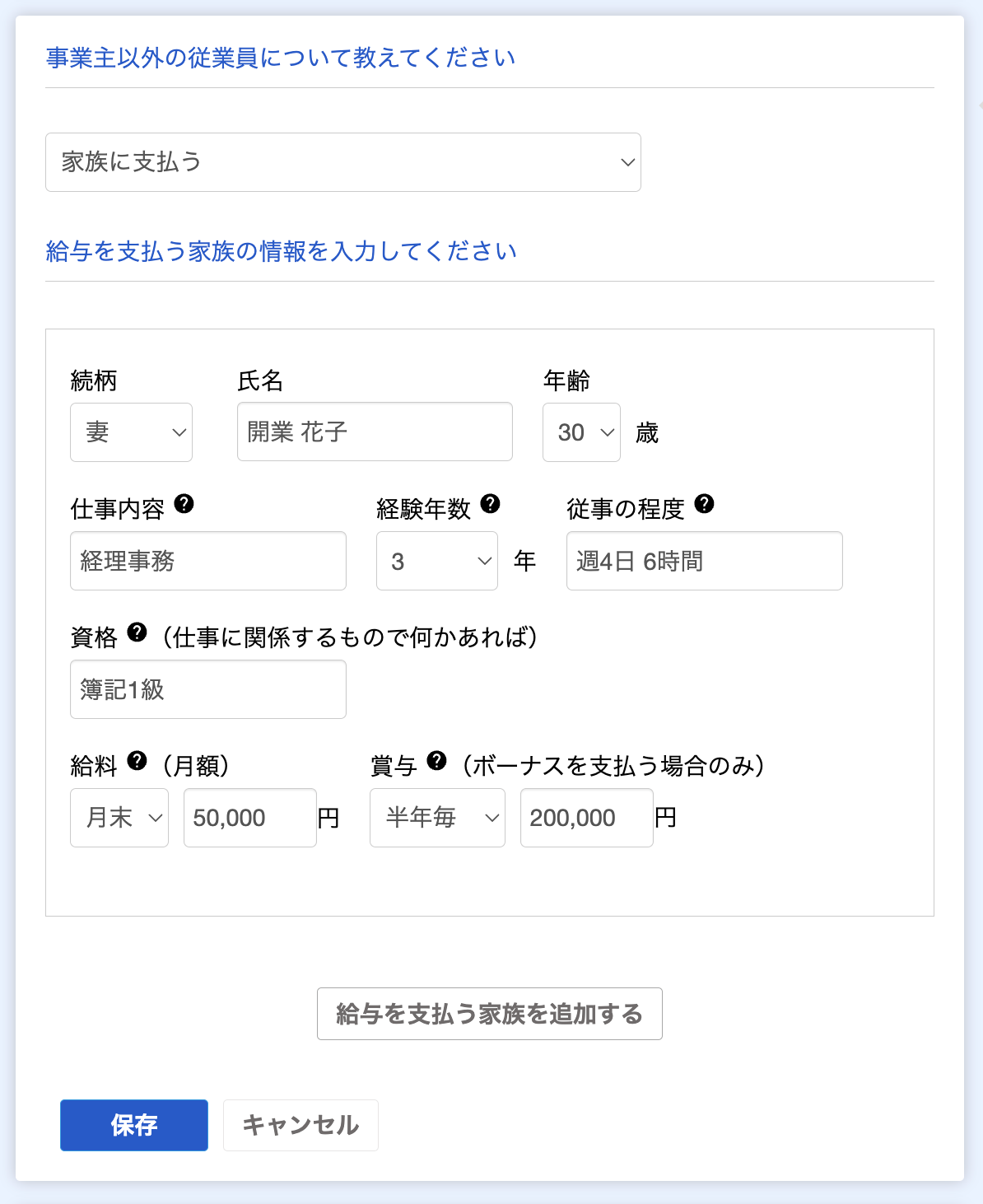The width and height of the screenshot is (983, 1204).
Task: Click help icon next to 経験年数
Action: click(x=490, y=504)
